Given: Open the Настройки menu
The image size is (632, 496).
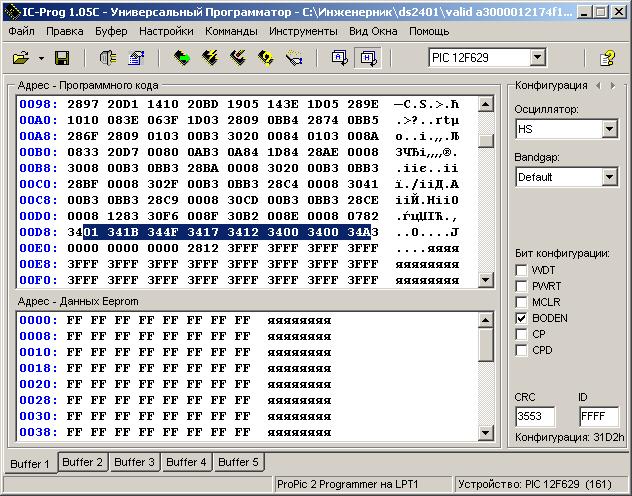Looking at the screenshot, I should [x=166, y=31].
